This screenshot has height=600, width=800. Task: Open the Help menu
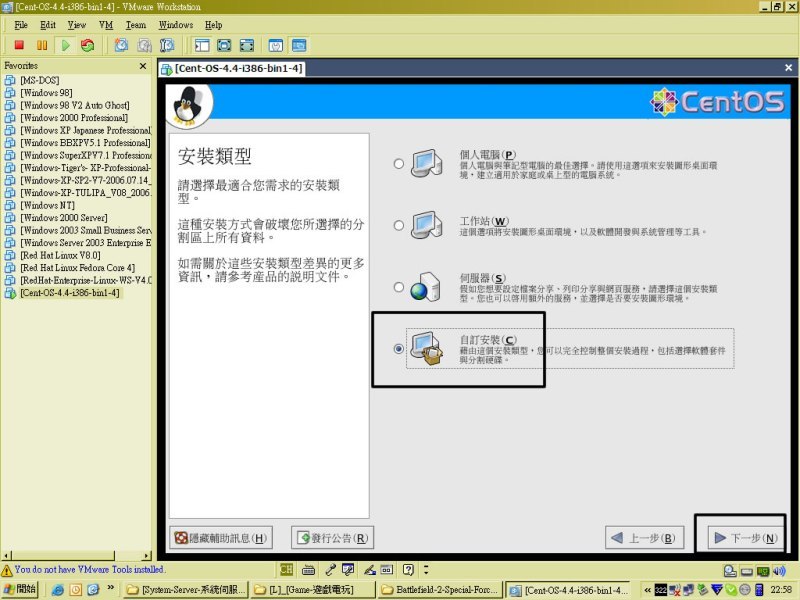click(x=213, y=25)
